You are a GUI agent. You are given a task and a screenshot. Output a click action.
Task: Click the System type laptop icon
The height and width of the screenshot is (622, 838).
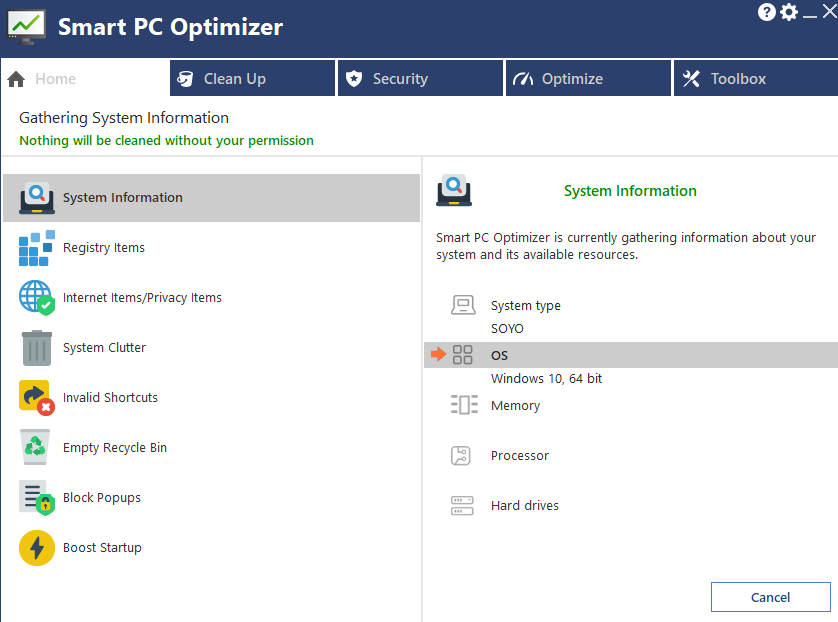(463, 305)
